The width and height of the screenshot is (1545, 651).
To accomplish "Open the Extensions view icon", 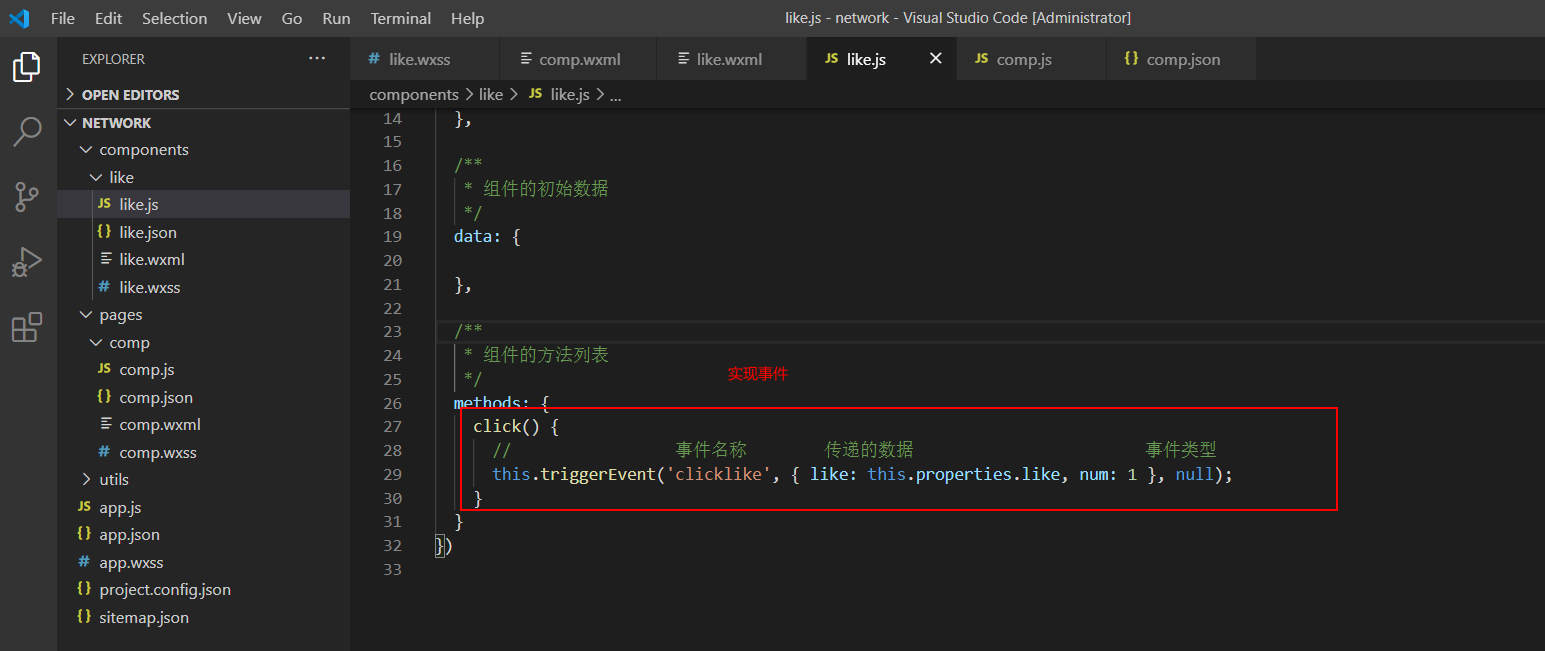I will 27,327.
